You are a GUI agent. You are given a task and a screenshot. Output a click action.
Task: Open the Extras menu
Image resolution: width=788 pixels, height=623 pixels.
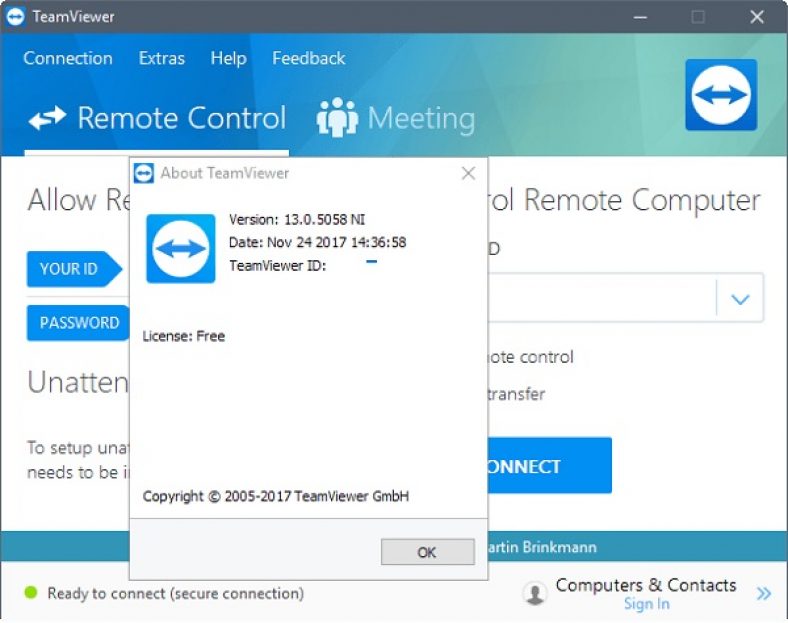tap(162, 58)
